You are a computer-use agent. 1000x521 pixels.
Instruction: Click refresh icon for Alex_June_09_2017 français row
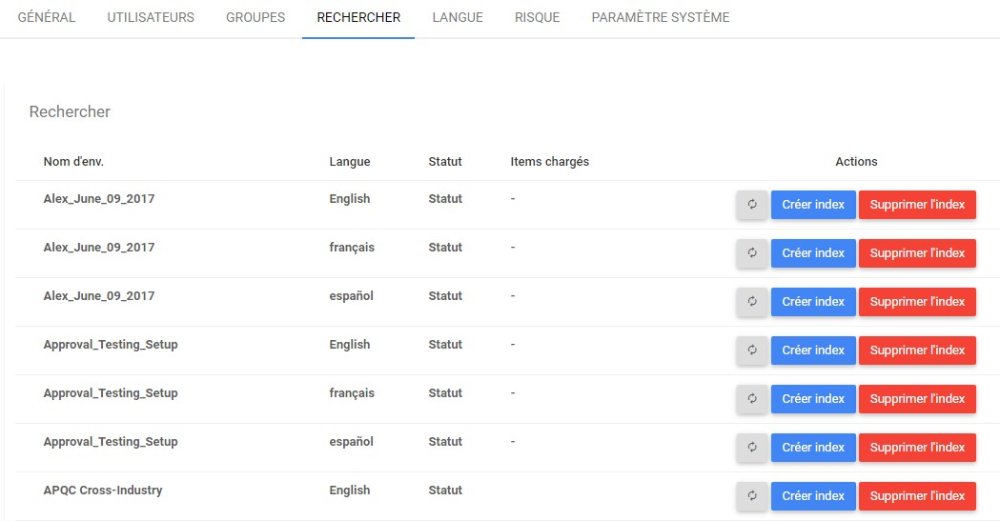(752, 253)
